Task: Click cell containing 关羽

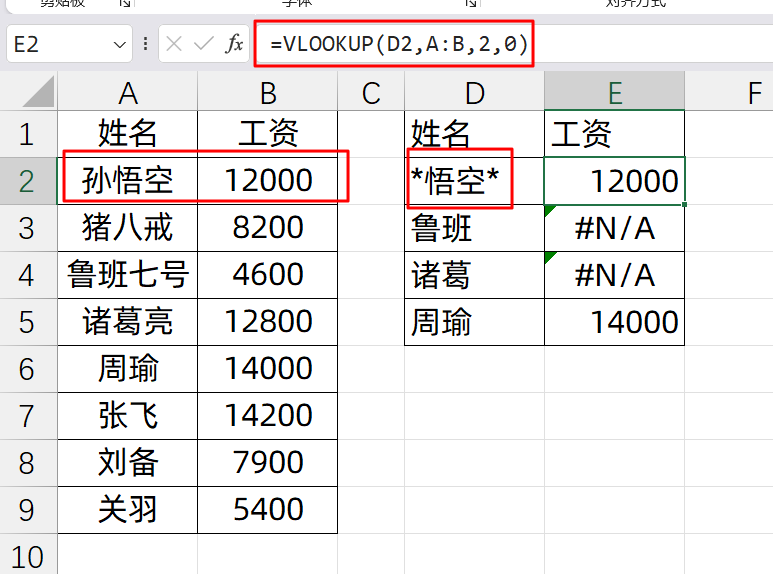Action: 128,510
